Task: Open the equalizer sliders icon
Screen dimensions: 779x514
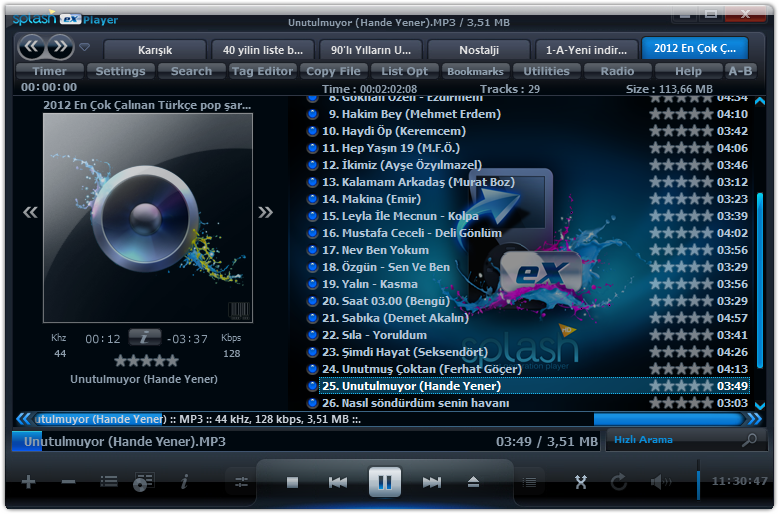Action: pyautogui.click(x=241, y=482)
